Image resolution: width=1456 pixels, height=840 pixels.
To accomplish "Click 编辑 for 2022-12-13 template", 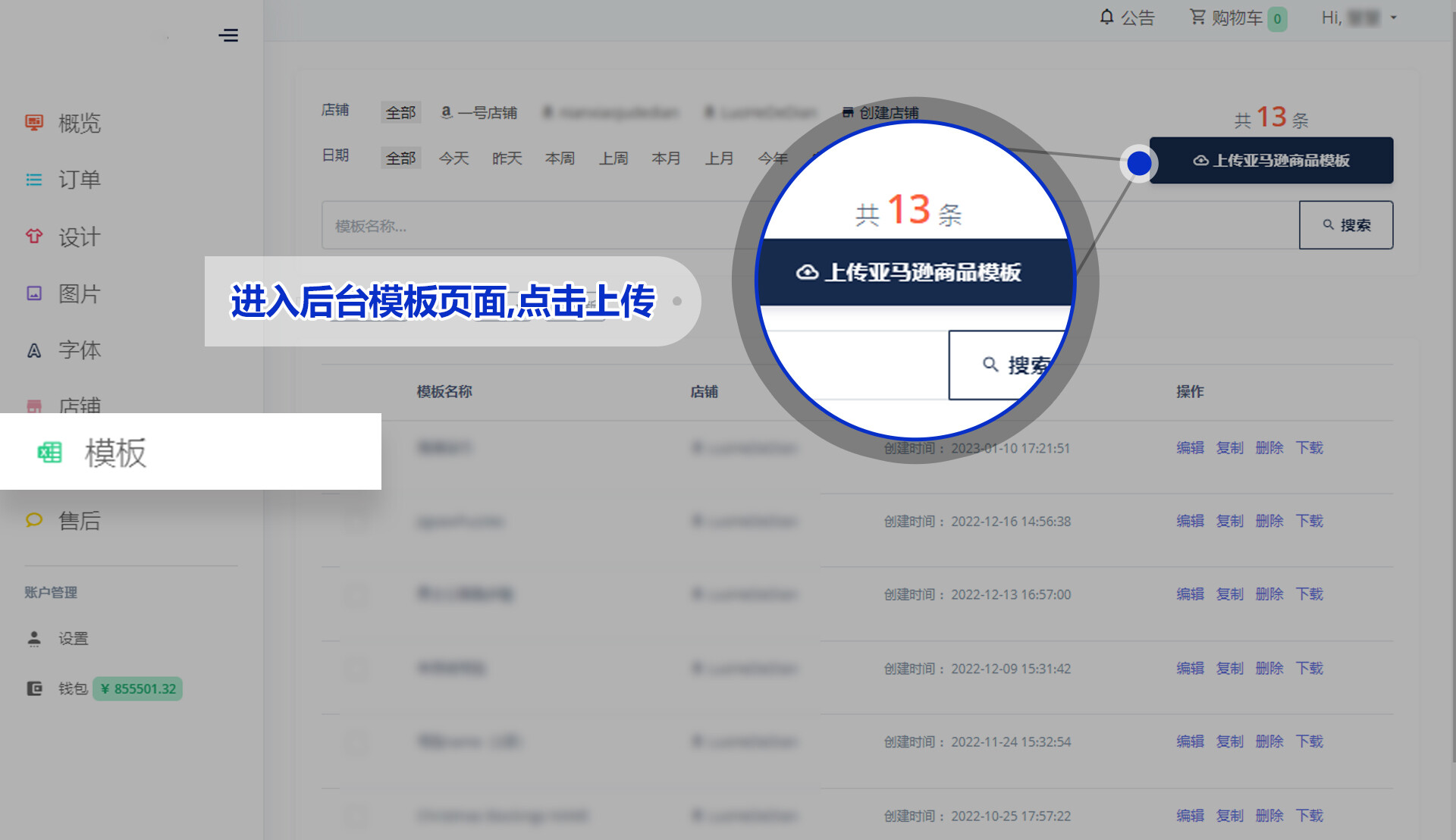I will click(x=1190, y=594).
